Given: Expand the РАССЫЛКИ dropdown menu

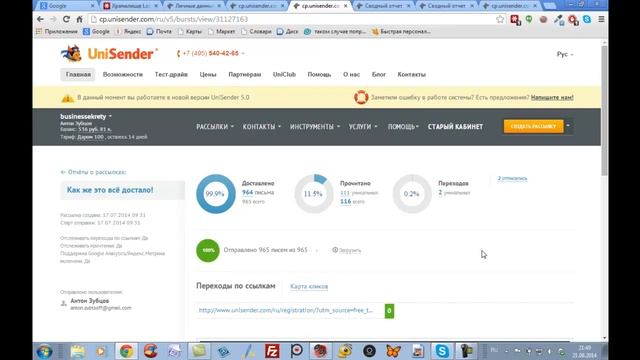Looking at the screenshot, I should [x=215, y=127].
